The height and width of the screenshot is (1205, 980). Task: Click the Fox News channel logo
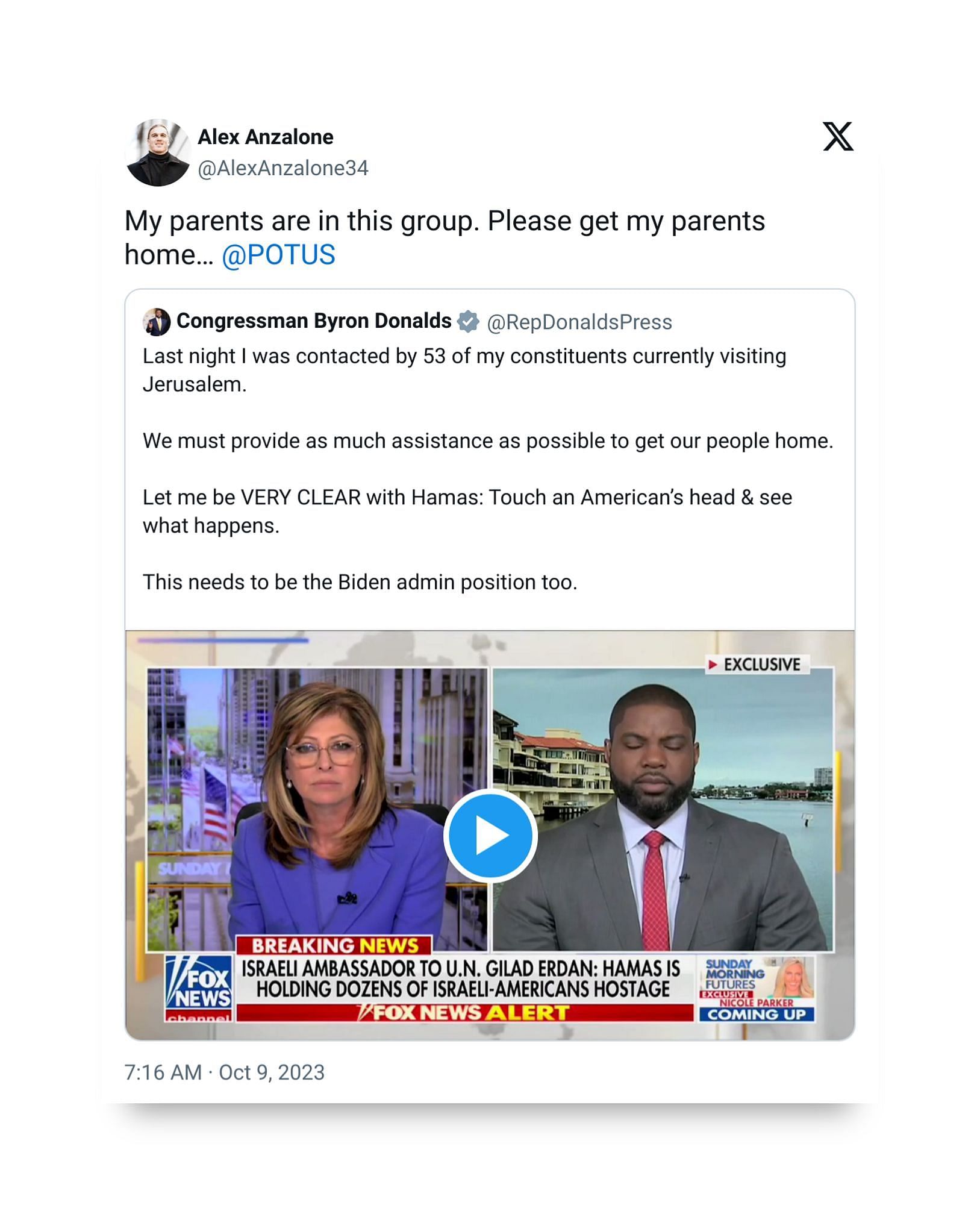coord(199,988)
